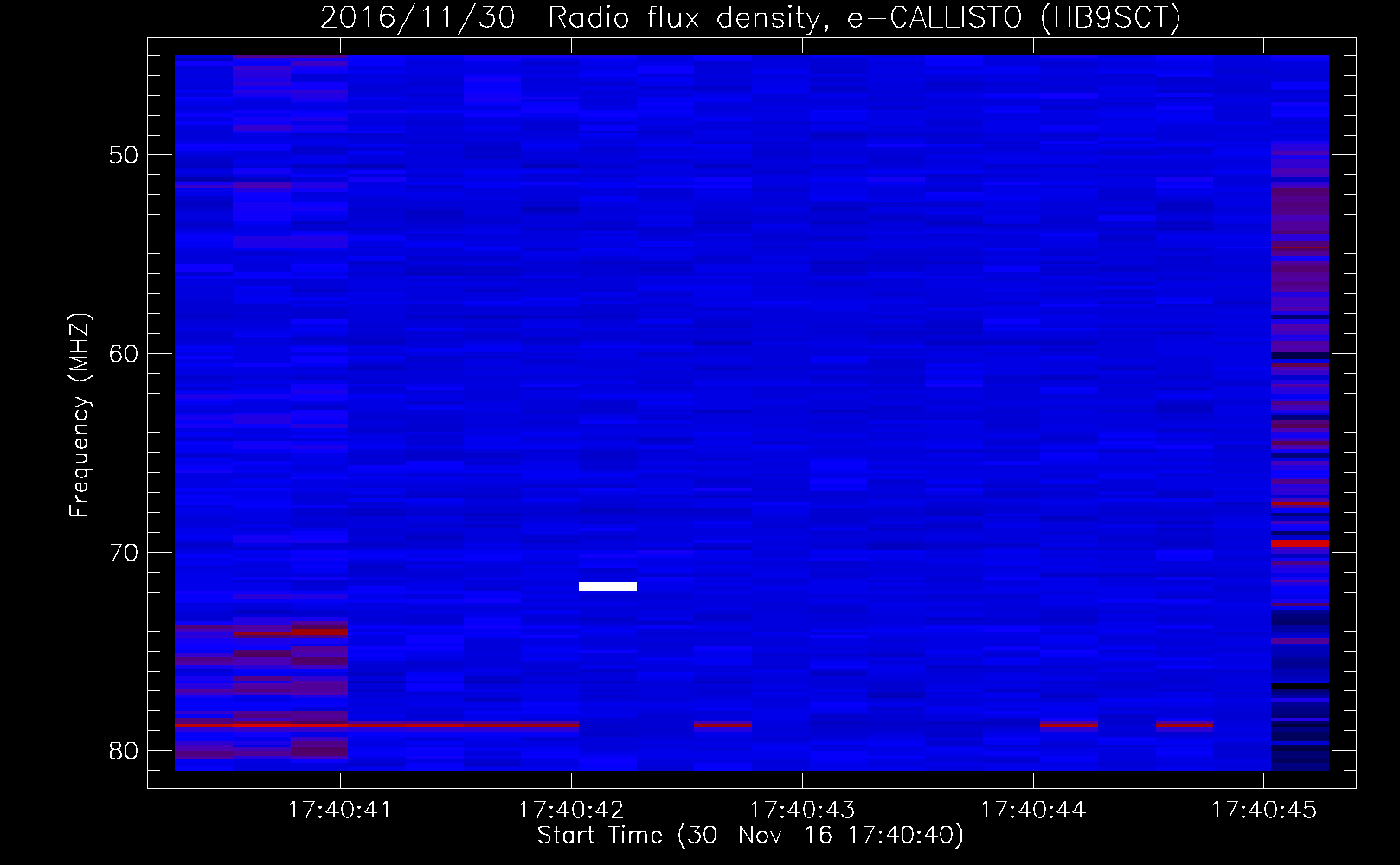This screenshot has width=1400, height=865.
Task: Click the 80 frequency tick label
Action: click(x=124, y=751)
